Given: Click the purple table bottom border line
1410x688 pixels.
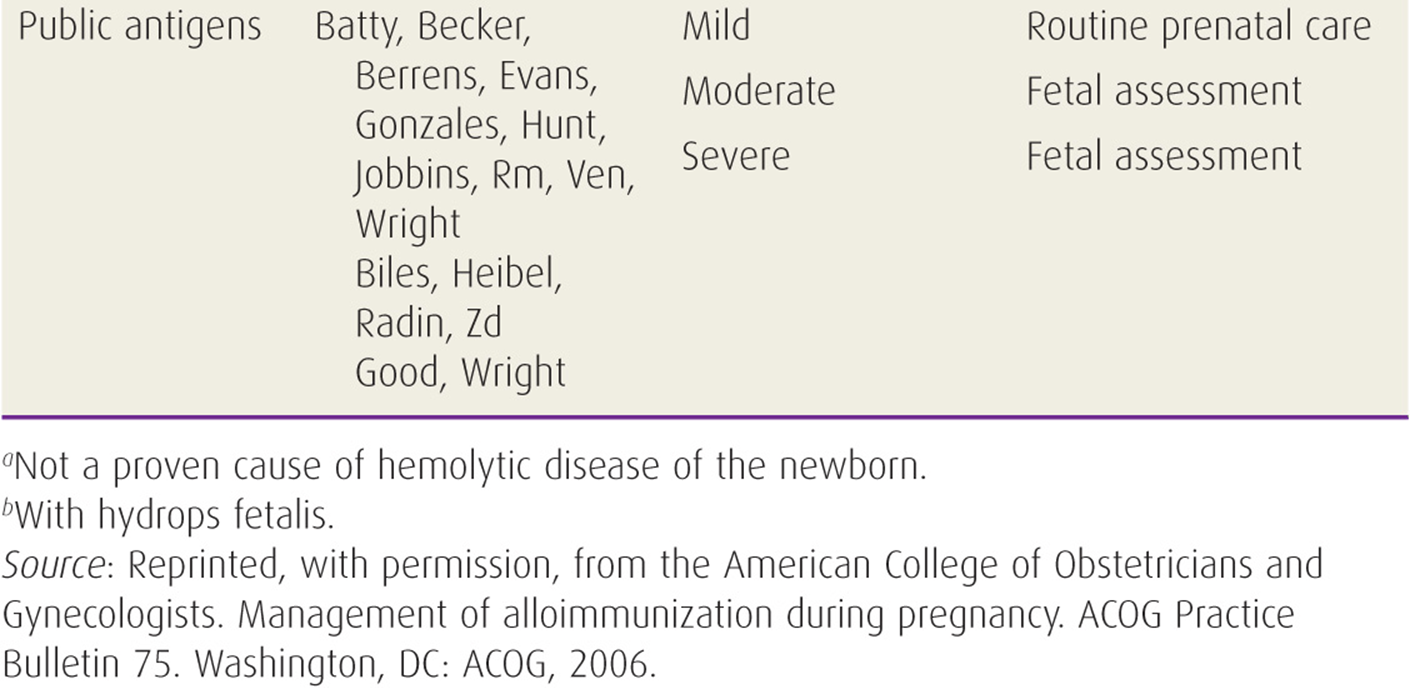Looking at the screenshot, I should 705,415.
